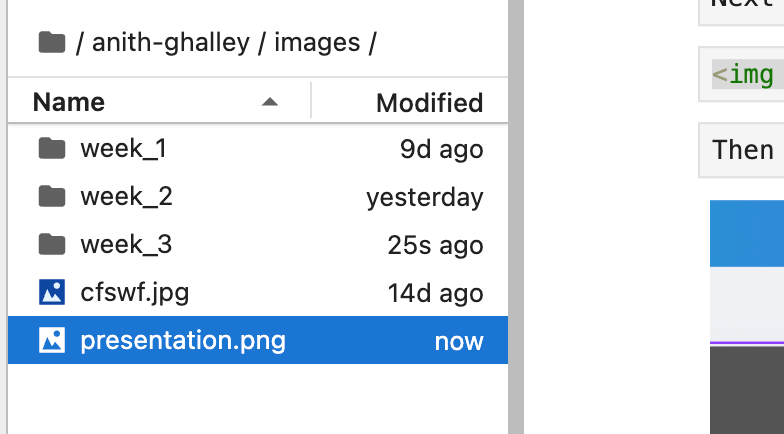Click the week_2 folder icon

pyautogui.click(x=51, y=197)
